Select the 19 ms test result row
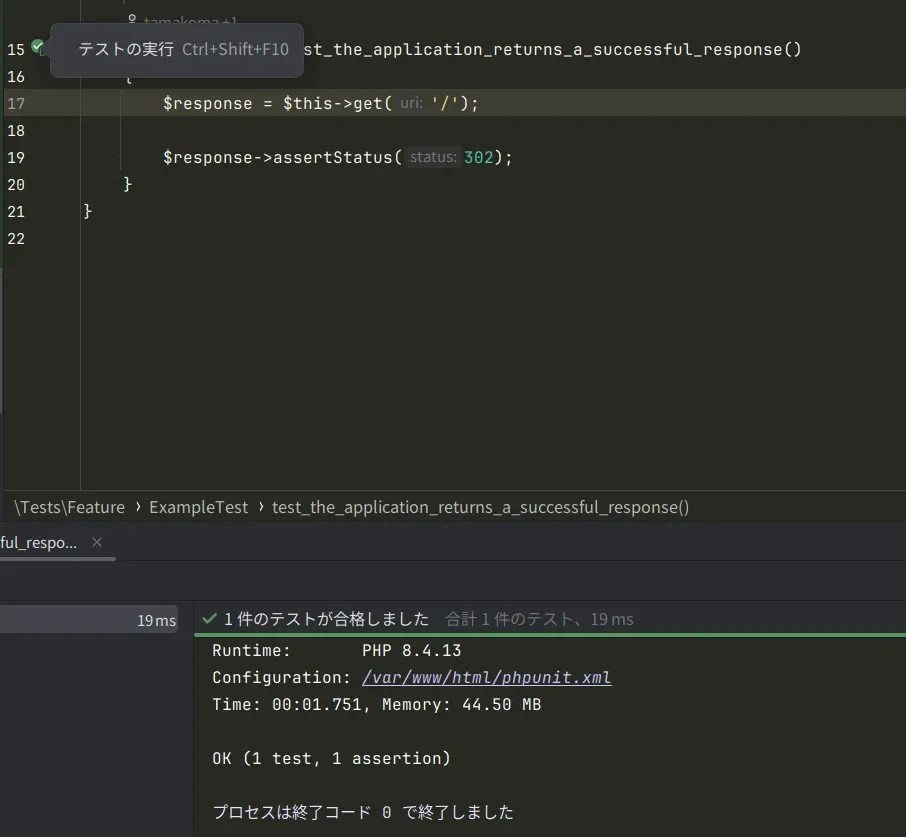 coord(90,620)
